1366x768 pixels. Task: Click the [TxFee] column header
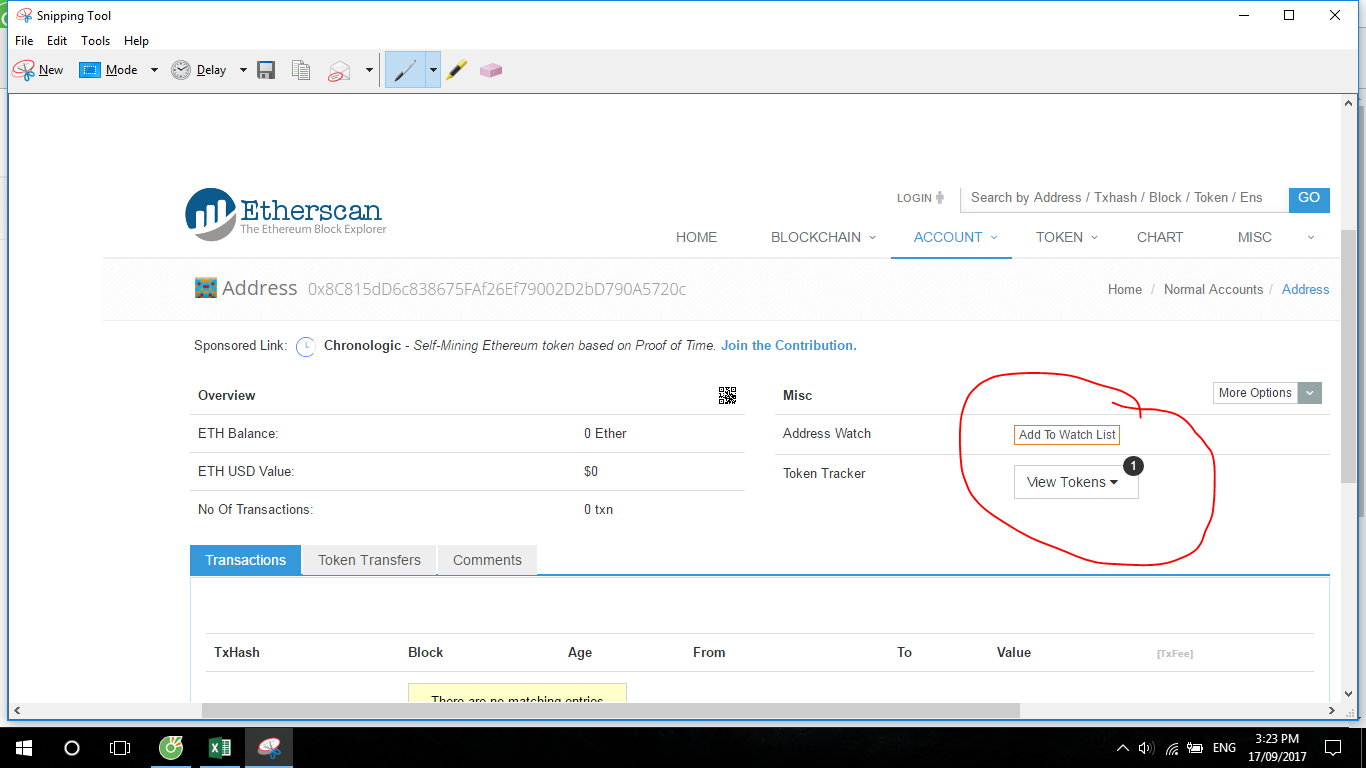[x=1175, y=654]
